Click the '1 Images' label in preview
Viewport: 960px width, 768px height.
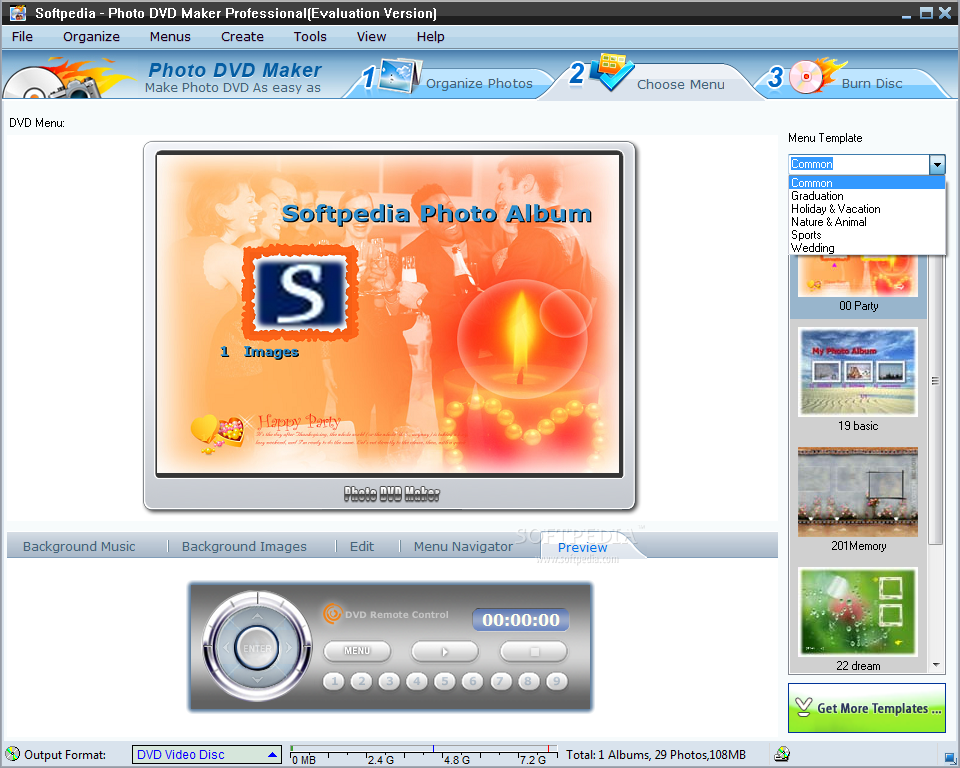(260, 352)
